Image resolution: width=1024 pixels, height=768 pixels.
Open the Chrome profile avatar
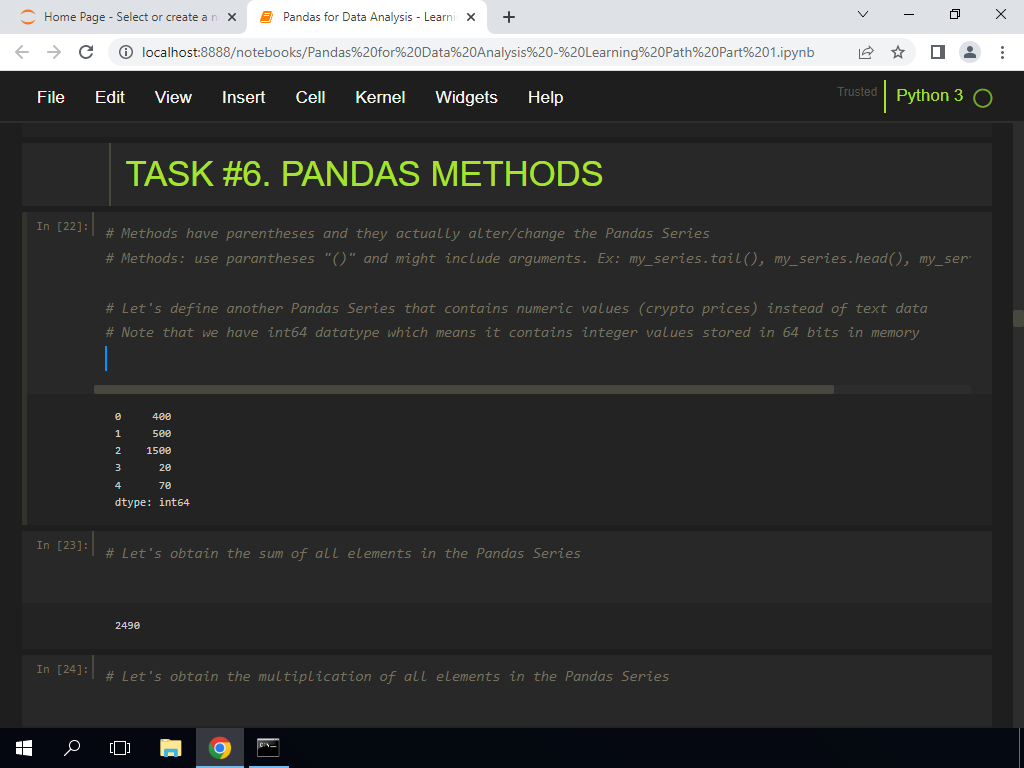point(970,52)
